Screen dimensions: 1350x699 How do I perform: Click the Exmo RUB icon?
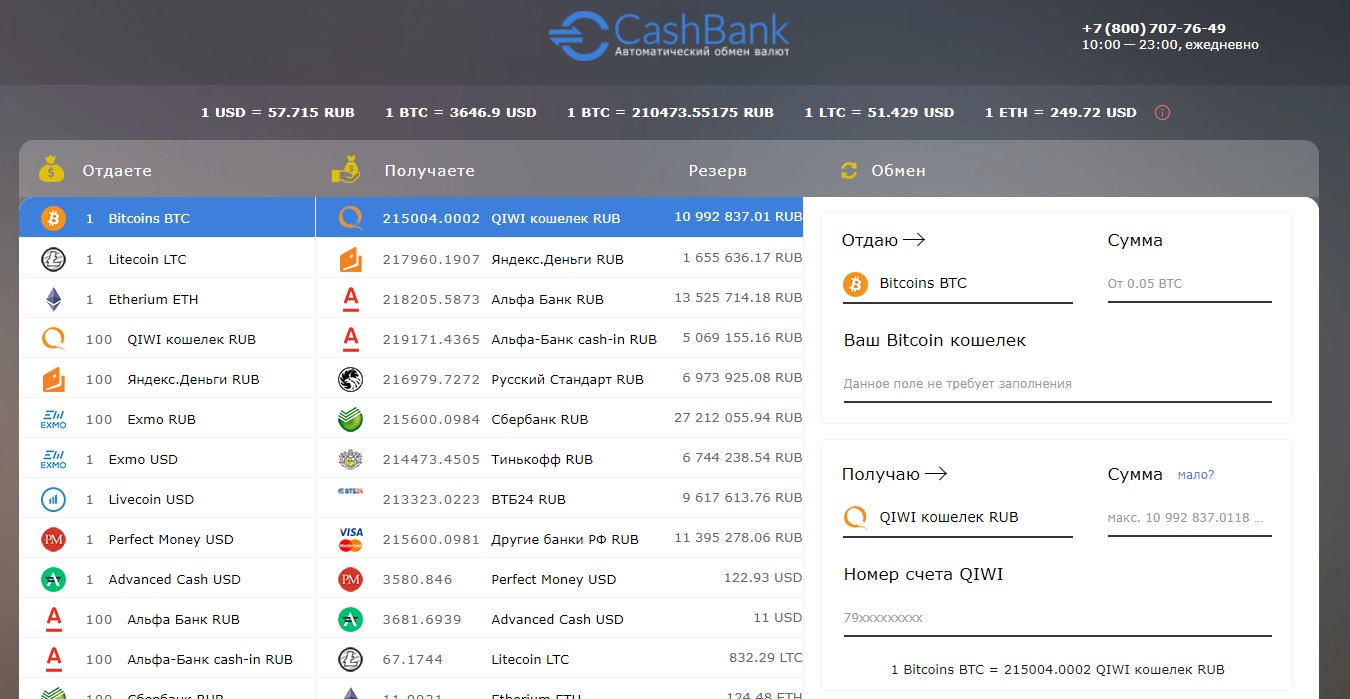[x=53, y=419]
